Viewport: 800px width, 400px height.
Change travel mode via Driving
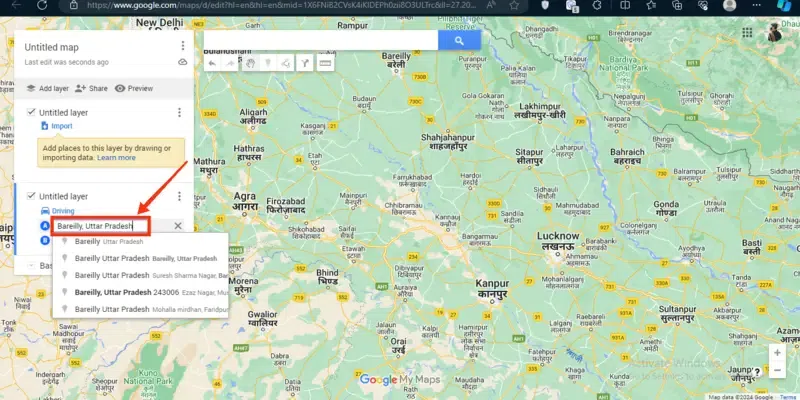(63, 211)
